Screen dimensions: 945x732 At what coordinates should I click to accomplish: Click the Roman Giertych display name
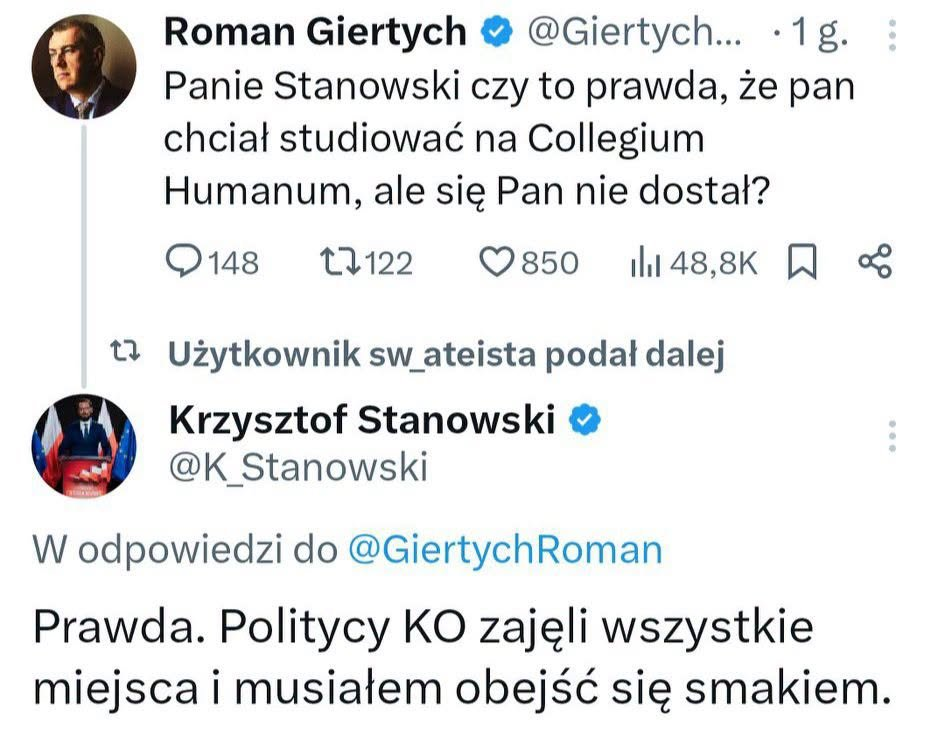pyautogui.click(x=315, y=31)
